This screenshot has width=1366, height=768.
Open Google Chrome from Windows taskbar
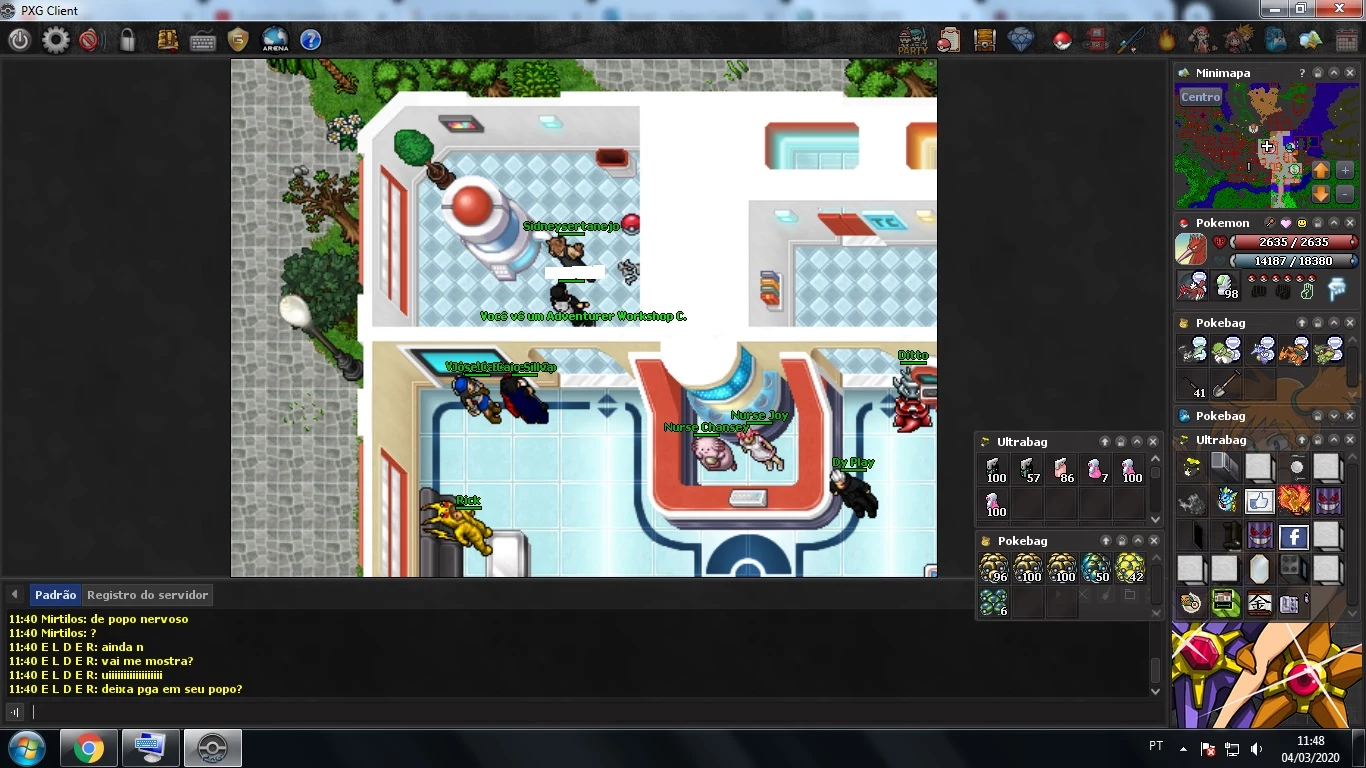(x=88, y=748)
